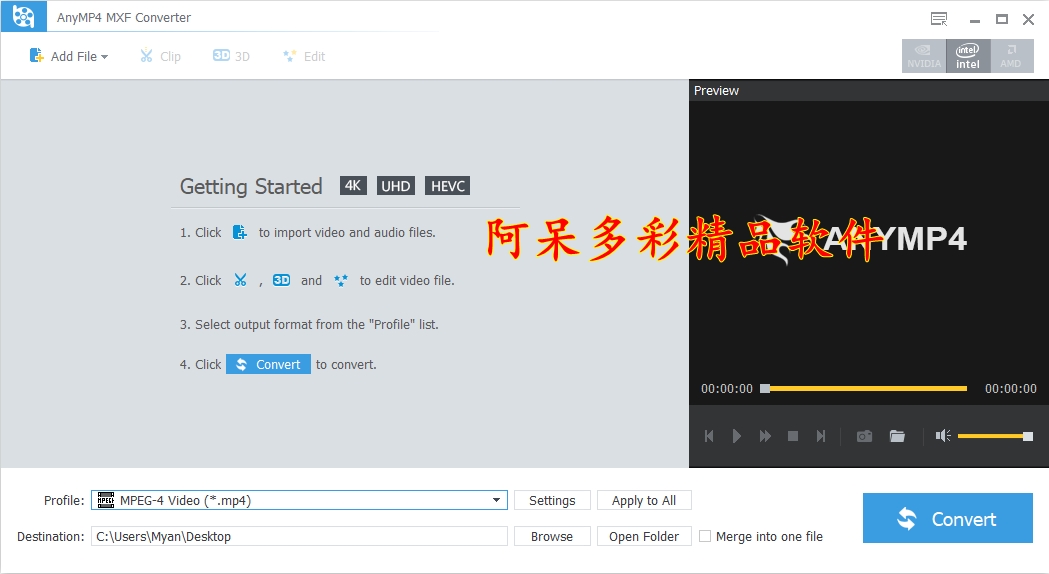Click the Destination path field
The width and height of the screenshot is (1049, 574).
(299, 536)
